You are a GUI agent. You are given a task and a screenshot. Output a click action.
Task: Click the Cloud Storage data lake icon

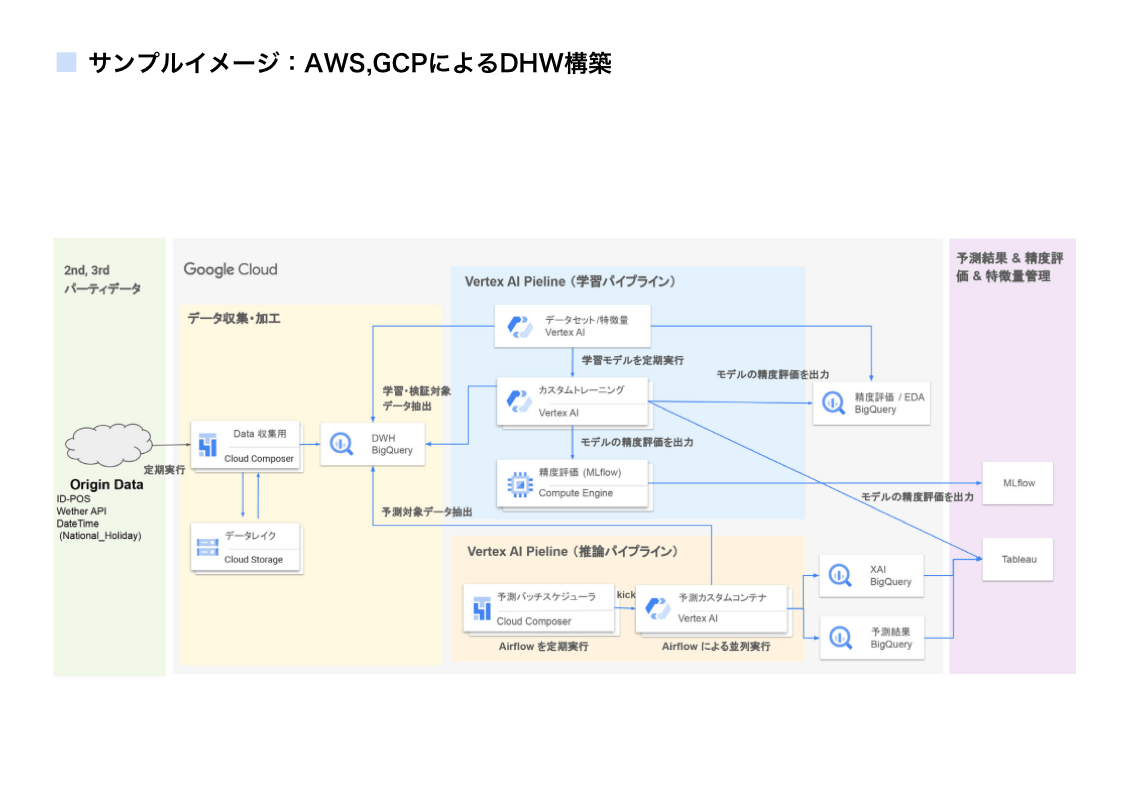pyautogui.click(x=208, y=547)
